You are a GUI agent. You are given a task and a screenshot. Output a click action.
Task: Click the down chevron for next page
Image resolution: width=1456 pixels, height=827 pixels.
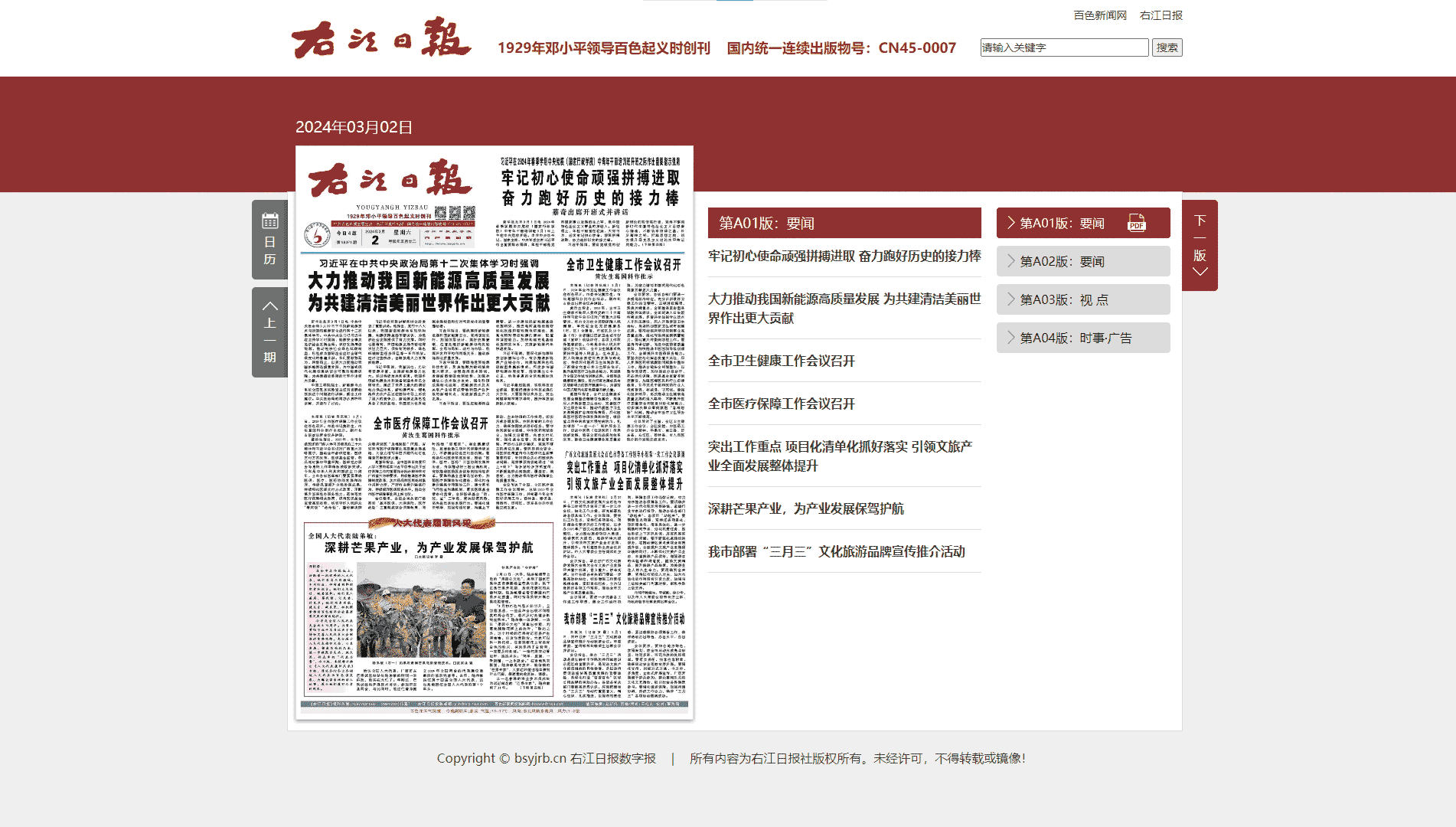click(x=1200, y=272)
